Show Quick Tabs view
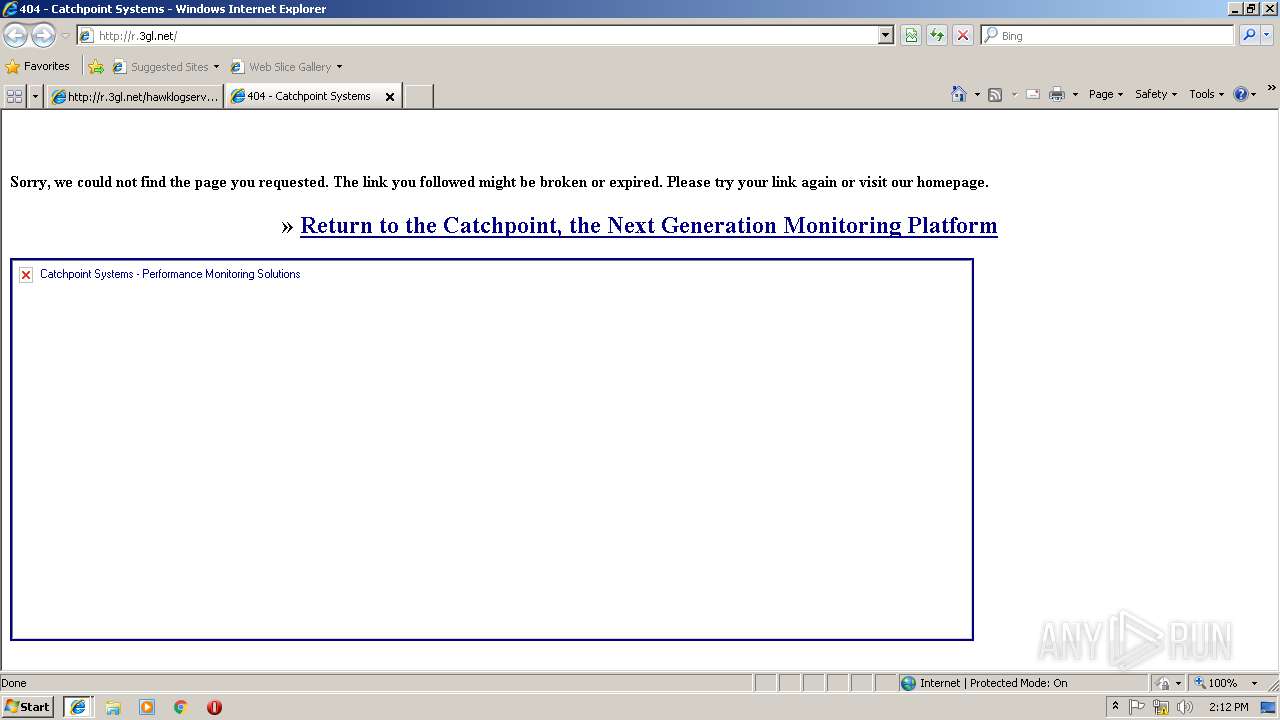This screenshot has height=720, width=1280. (x=14, y=96)
